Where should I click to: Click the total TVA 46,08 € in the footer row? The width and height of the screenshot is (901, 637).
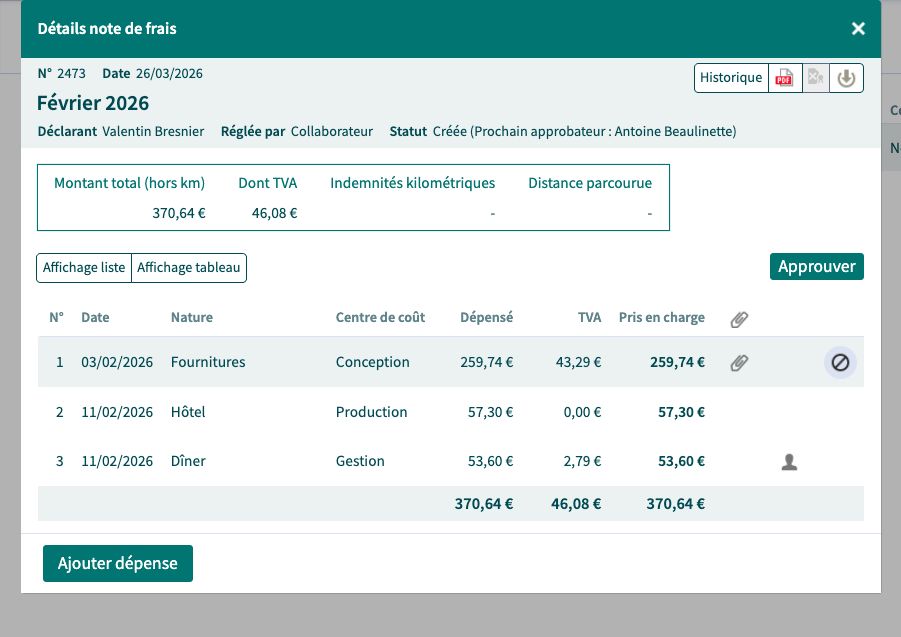tap(576, 504)
